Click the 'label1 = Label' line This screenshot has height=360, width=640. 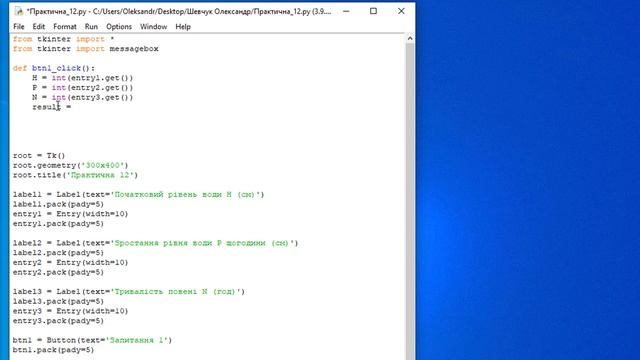click(139, 195)
